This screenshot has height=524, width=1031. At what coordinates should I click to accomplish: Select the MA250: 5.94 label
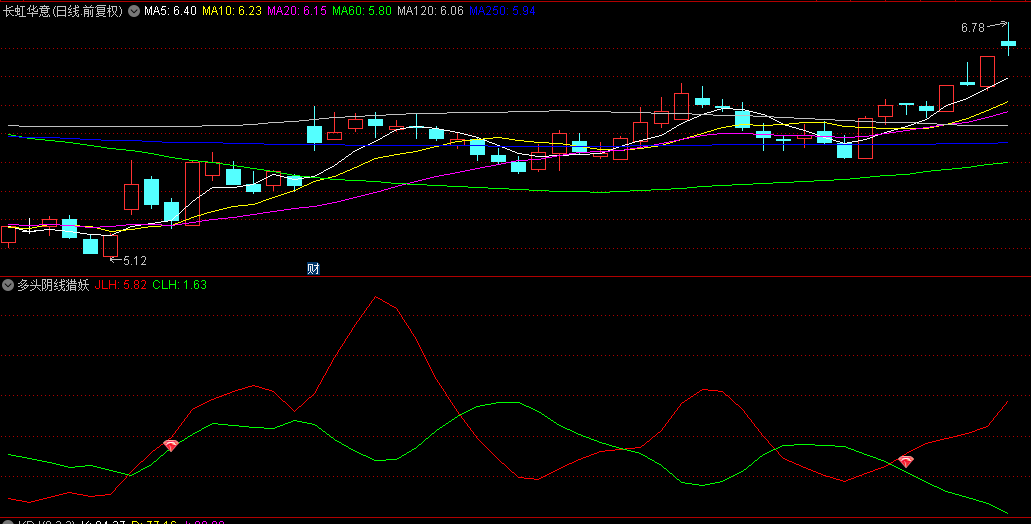pyautogui.click(x=502, y=11)
